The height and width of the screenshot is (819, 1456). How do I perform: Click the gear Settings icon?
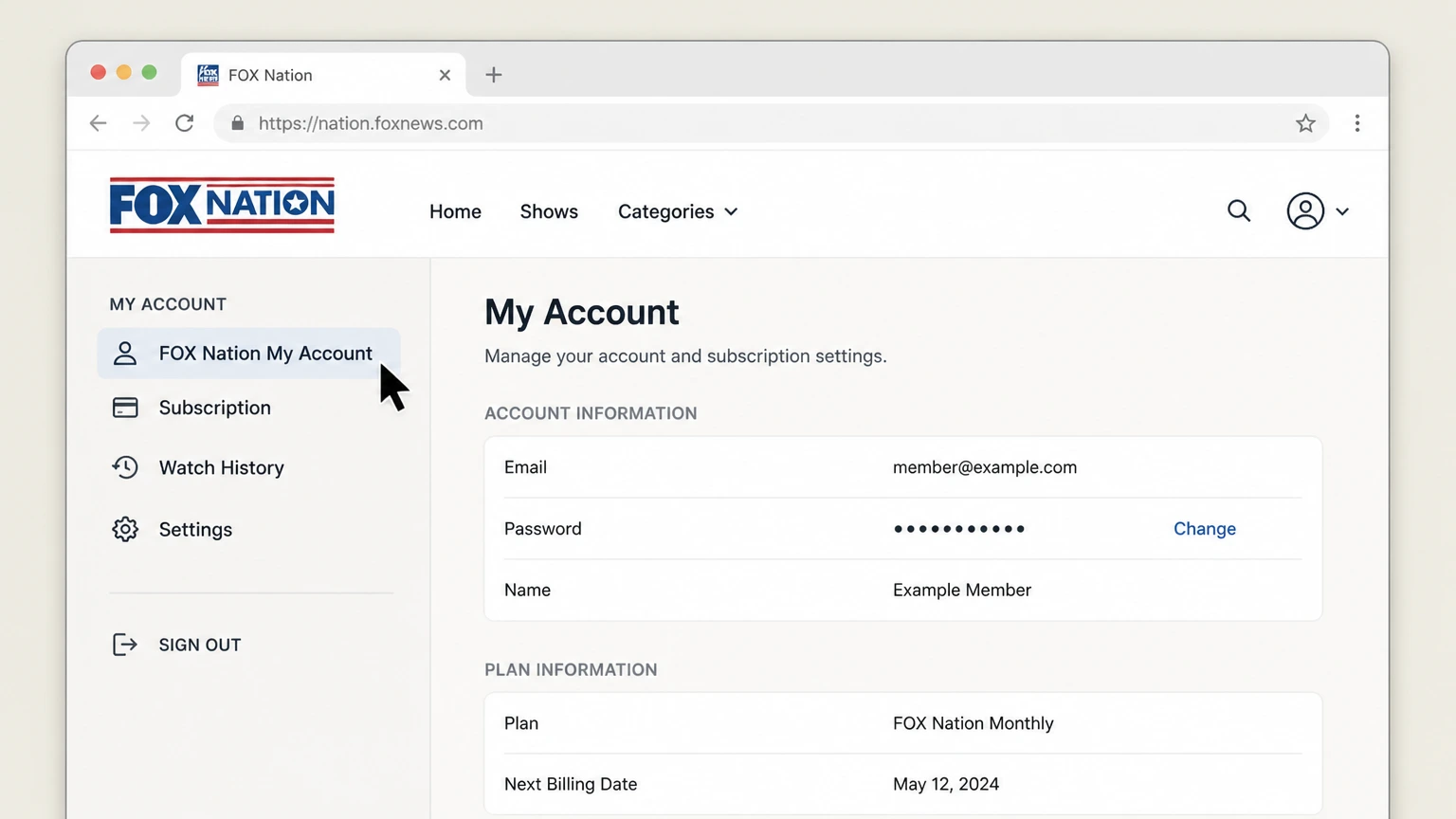(125, 529)
